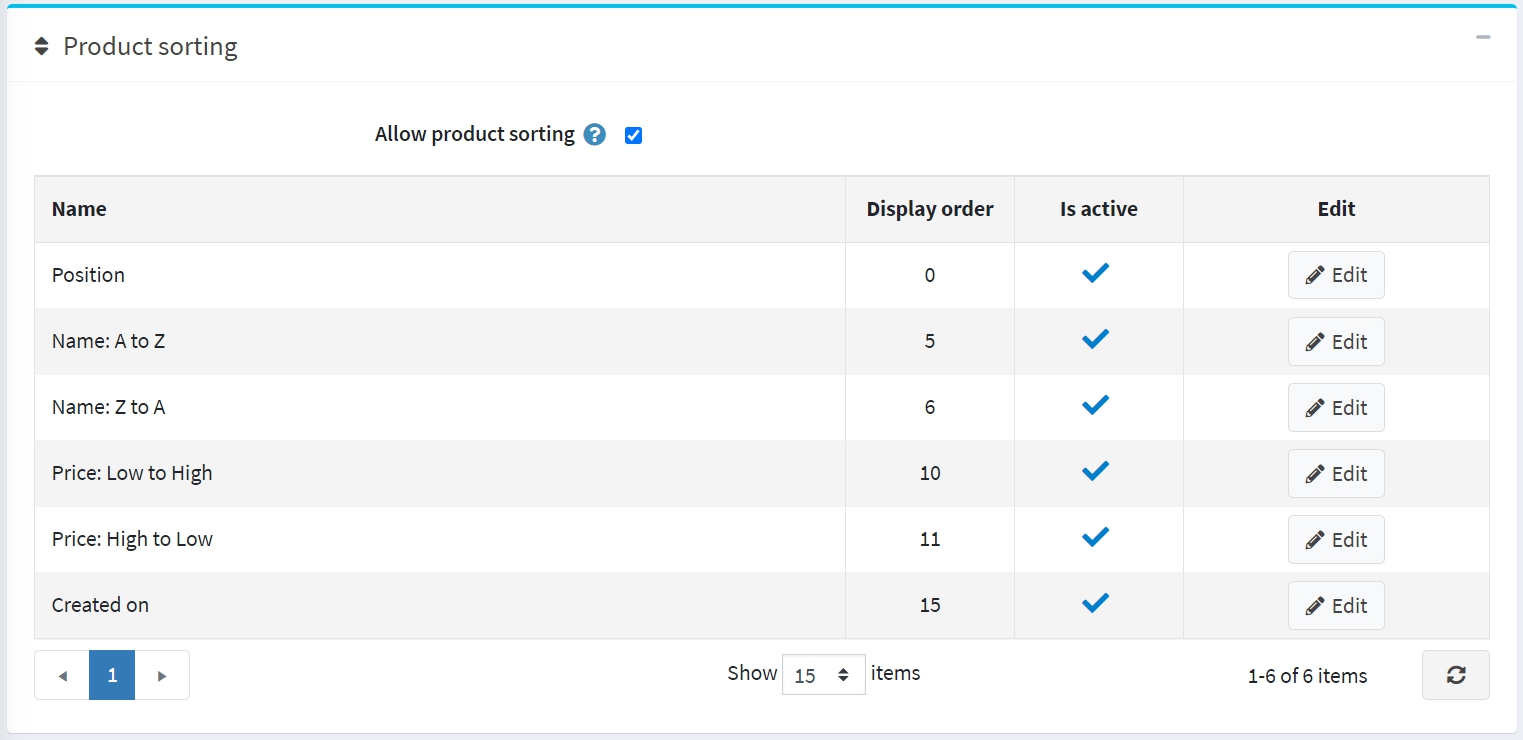Click the sort arrows icon beside Product sorting title

[41, 47]
